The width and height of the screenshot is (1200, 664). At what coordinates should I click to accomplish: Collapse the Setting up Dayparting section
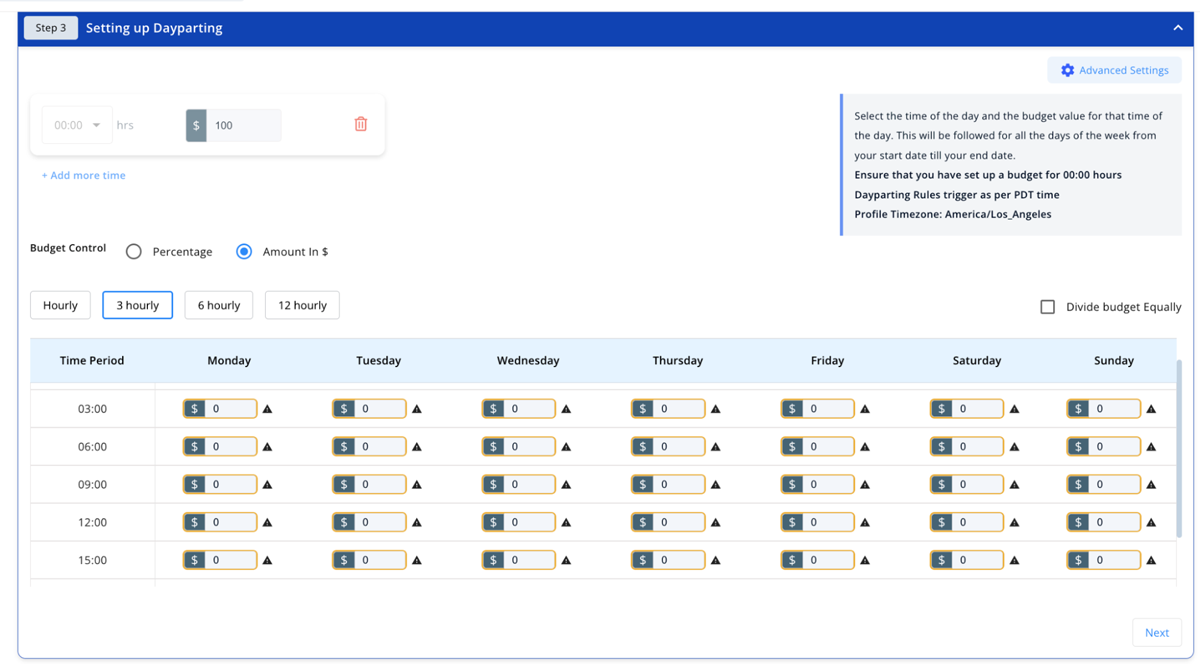[1177, 28]
